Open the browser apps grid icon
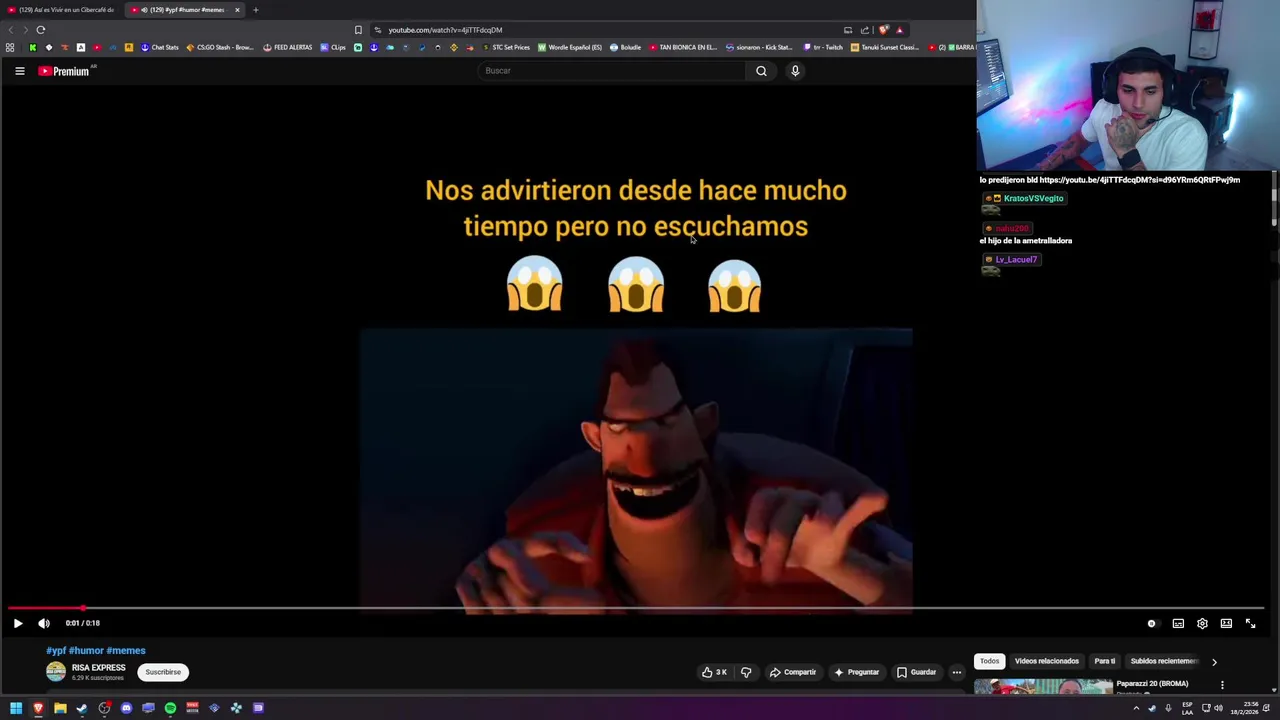Viewport: 1280px width, 720px height. pos(10,47)
